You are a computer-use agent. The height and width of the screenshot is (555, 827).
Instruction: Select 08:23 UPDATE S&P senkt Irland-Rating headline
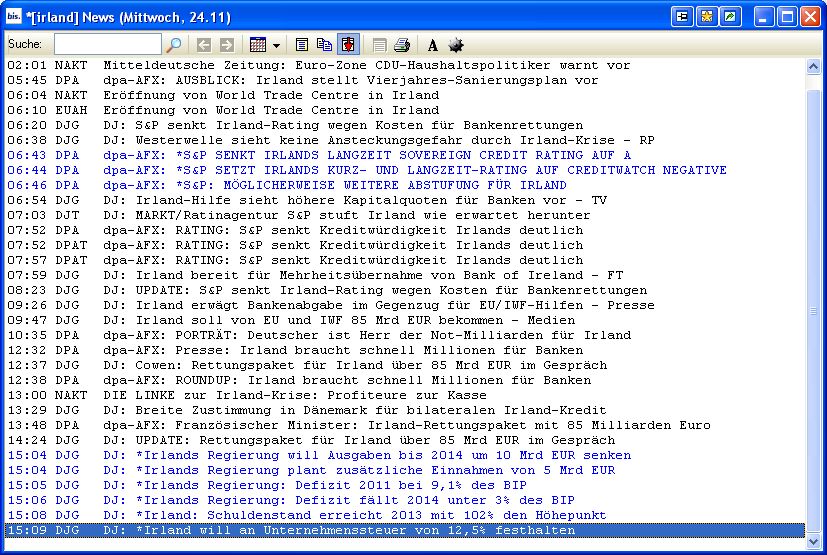coord(405,290)
